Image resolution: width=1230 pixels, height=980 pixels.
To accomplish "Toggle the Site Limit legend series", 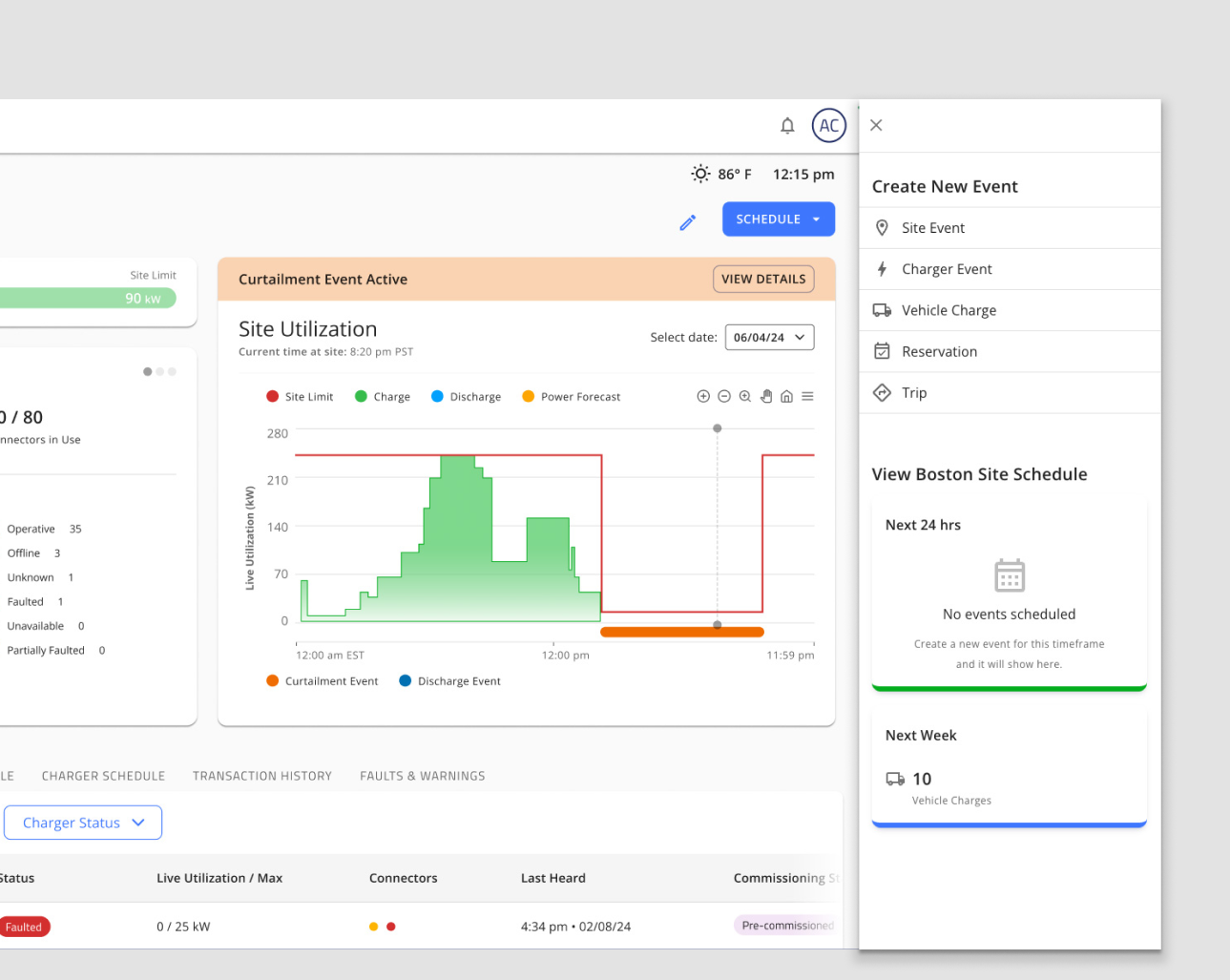I will coord(300,397).
